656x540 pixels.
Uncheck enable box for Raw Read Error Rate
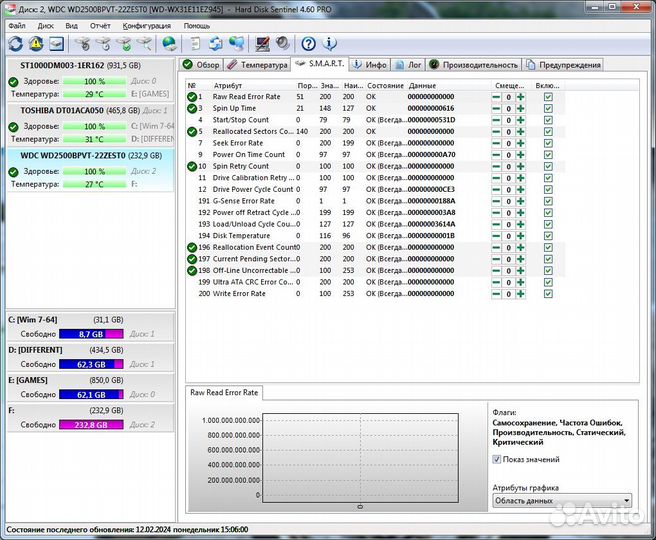(547, 97)
